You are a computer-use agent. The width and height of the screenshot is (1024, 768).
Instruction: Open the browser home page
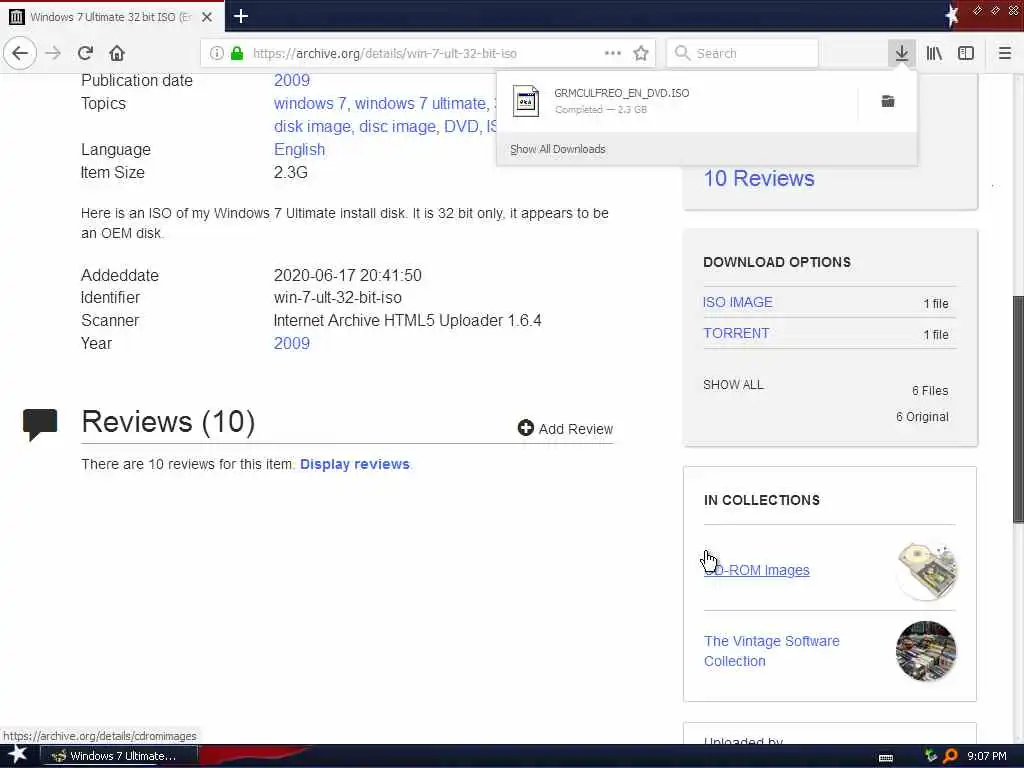coord(117,53)
